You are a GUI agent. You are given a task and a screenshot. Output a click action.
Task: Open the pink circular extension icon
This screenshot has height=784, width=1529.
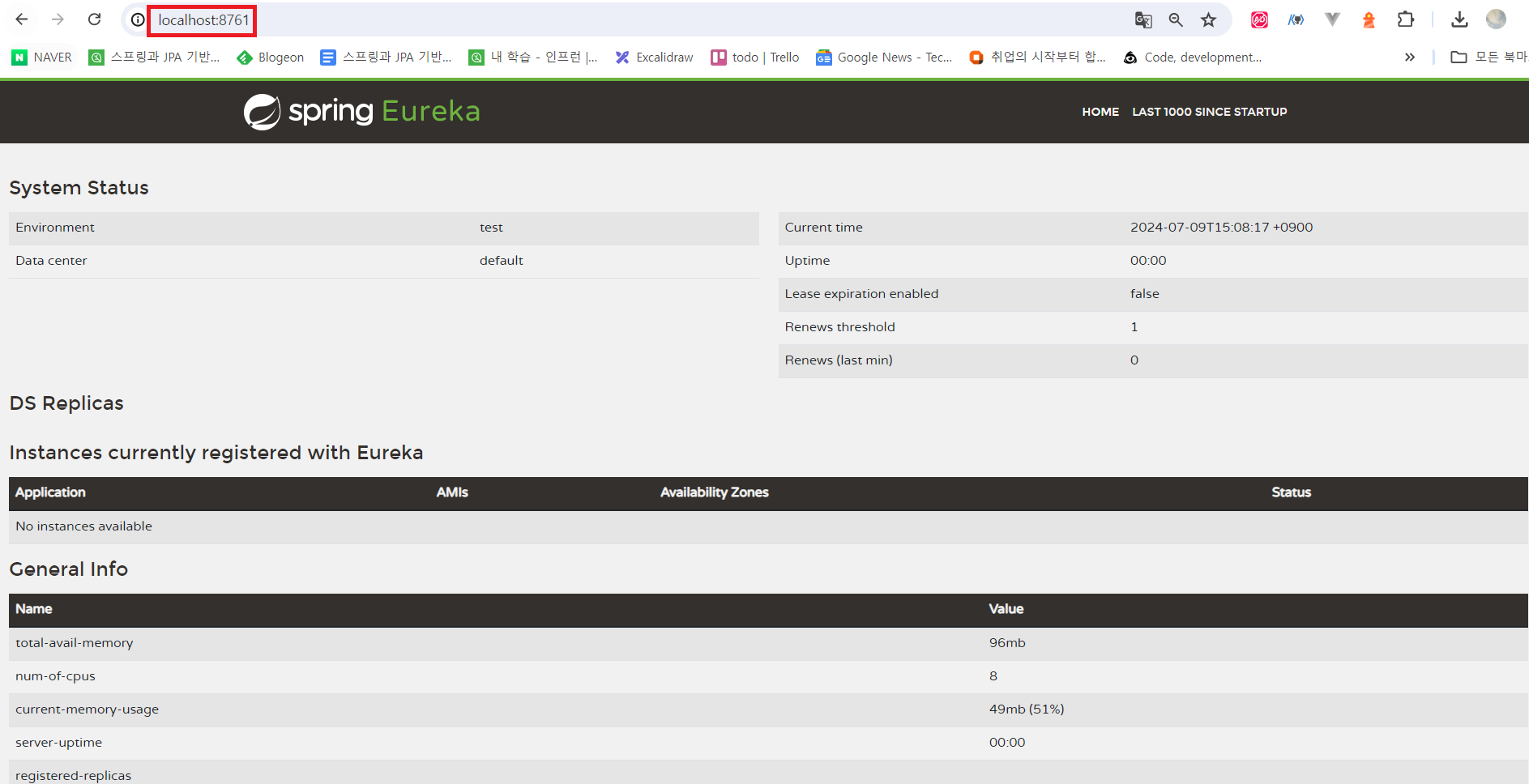[x=1259, y=20]
